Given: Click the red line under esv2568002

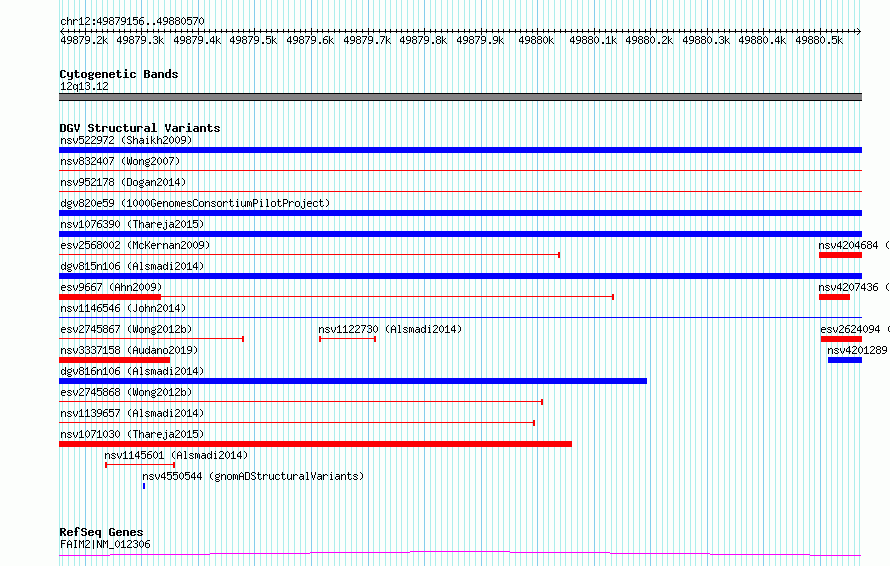Looking at the screenshot, I should click(x=309, y=255).
